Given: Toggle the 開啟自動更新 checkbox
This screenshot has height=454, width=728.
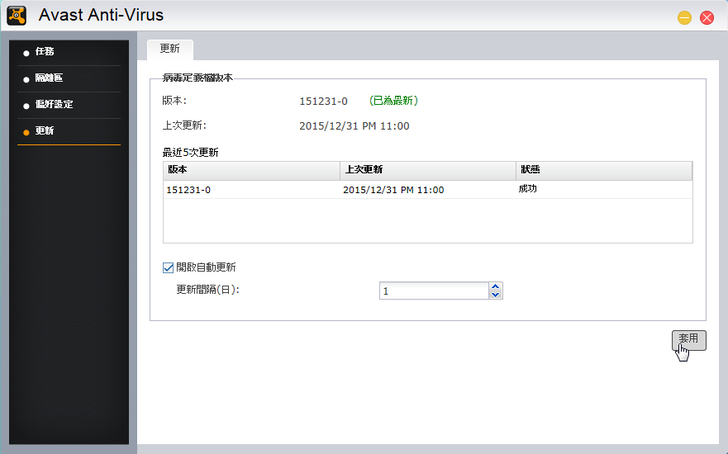Looking at the screenshot, I should (168, 267).
